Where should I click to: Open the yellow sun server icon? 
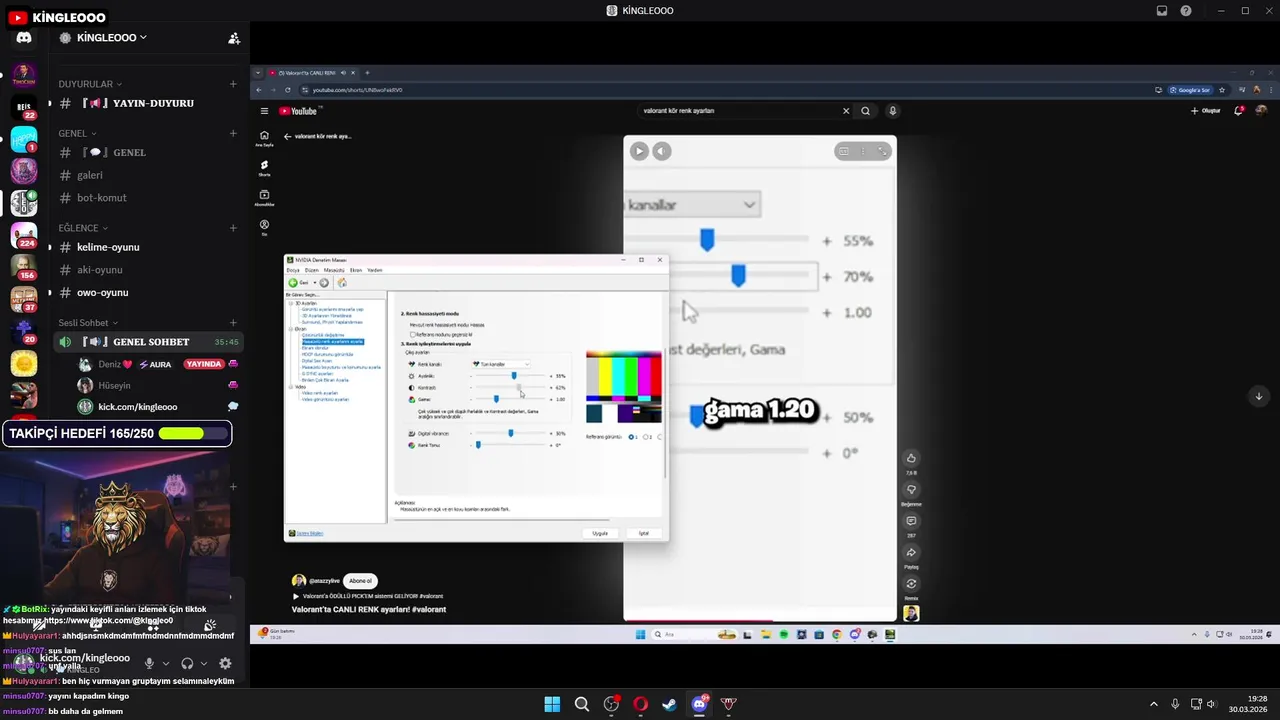click(x=24, y=363)
